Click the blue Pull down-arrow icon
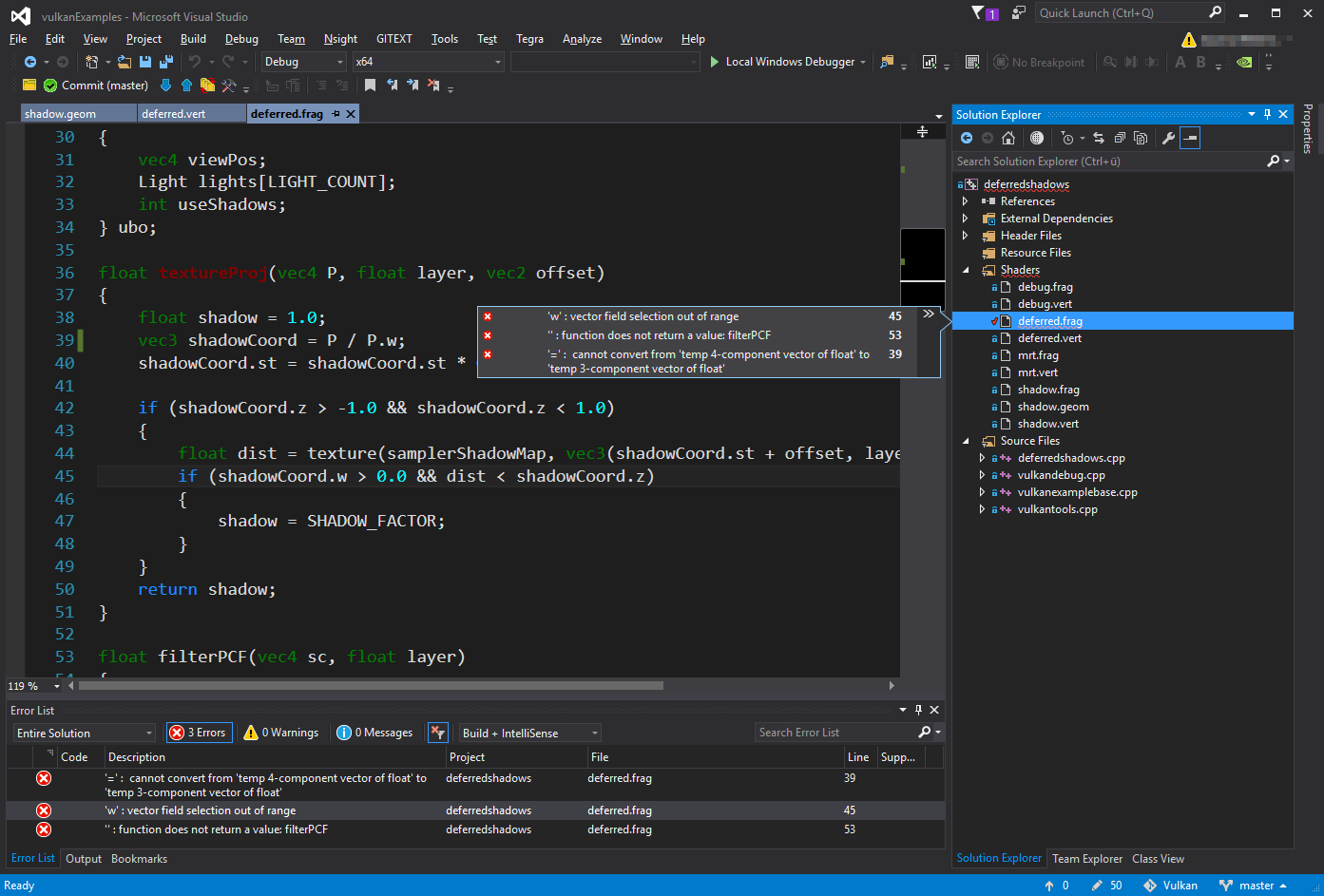 (x=165, y=86)
